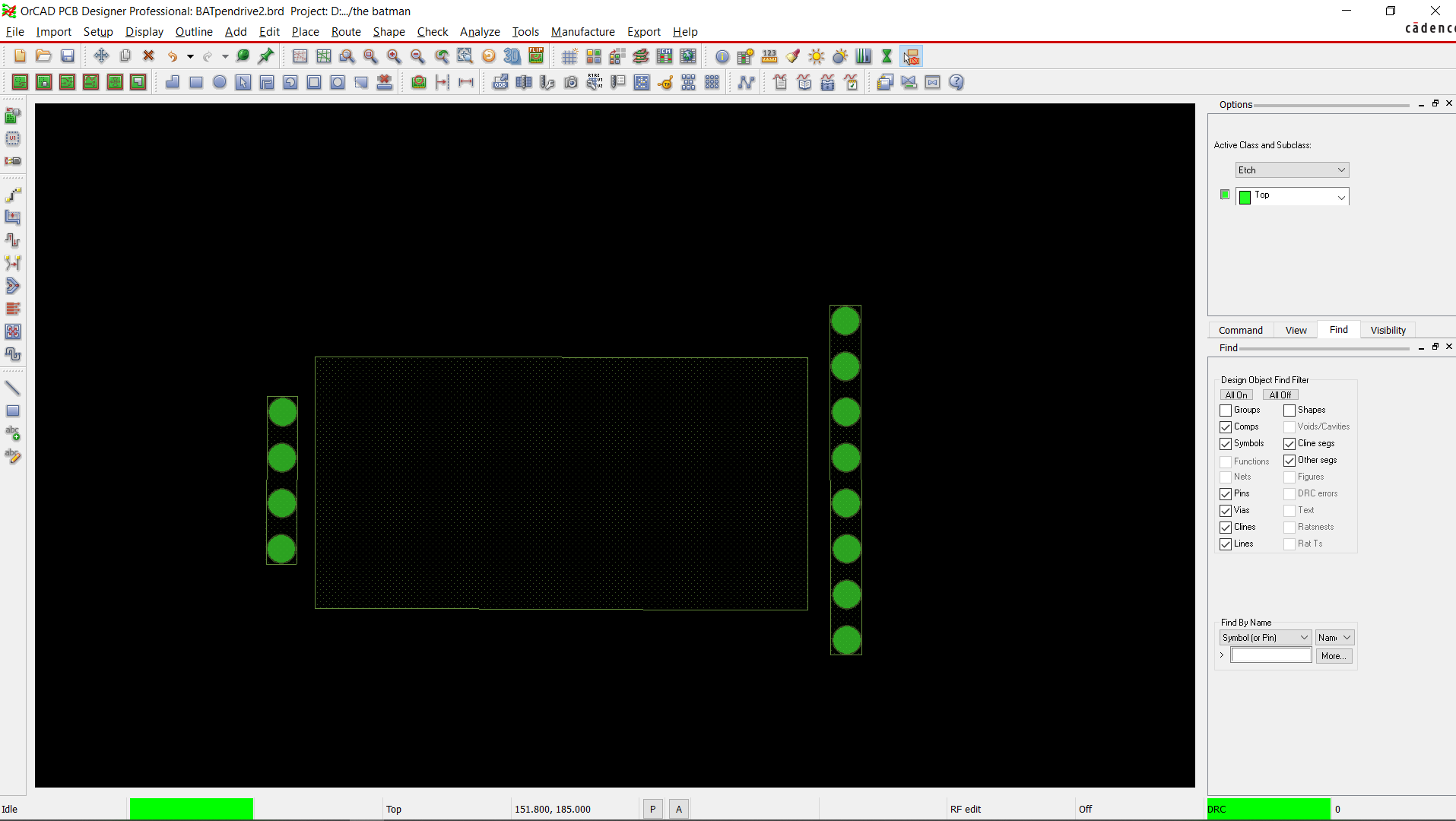
Task: Open the 3D Canvas view
Action: [512, 56]
